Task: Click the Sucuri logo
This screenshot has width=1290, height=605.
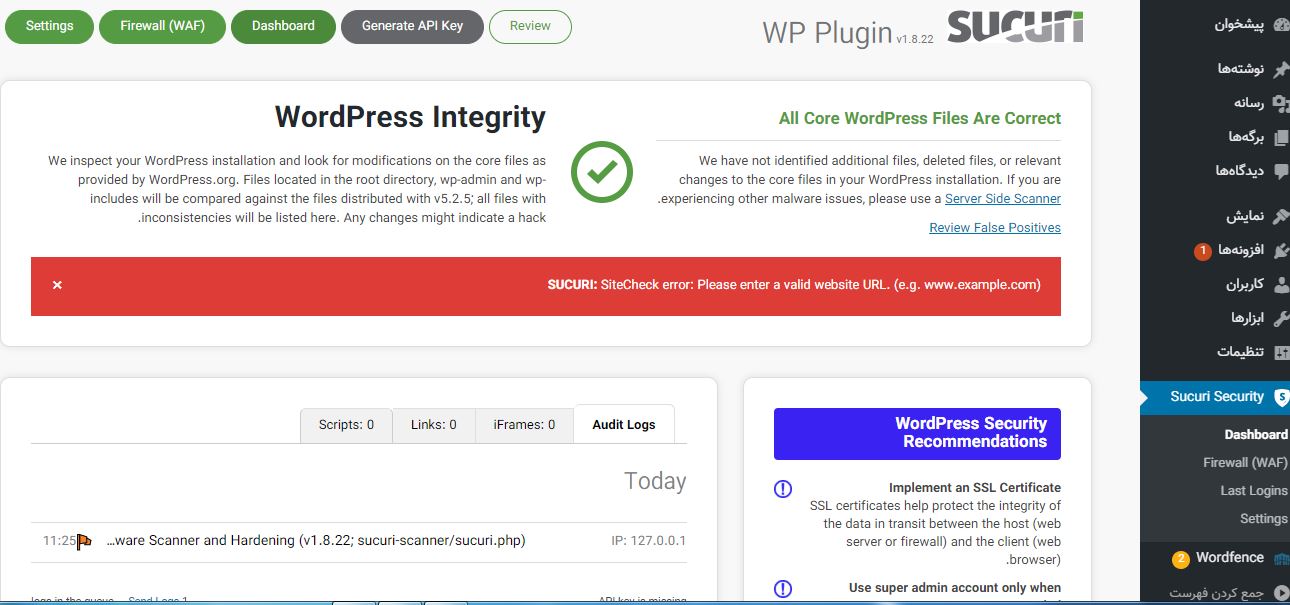Action: 1014,27
